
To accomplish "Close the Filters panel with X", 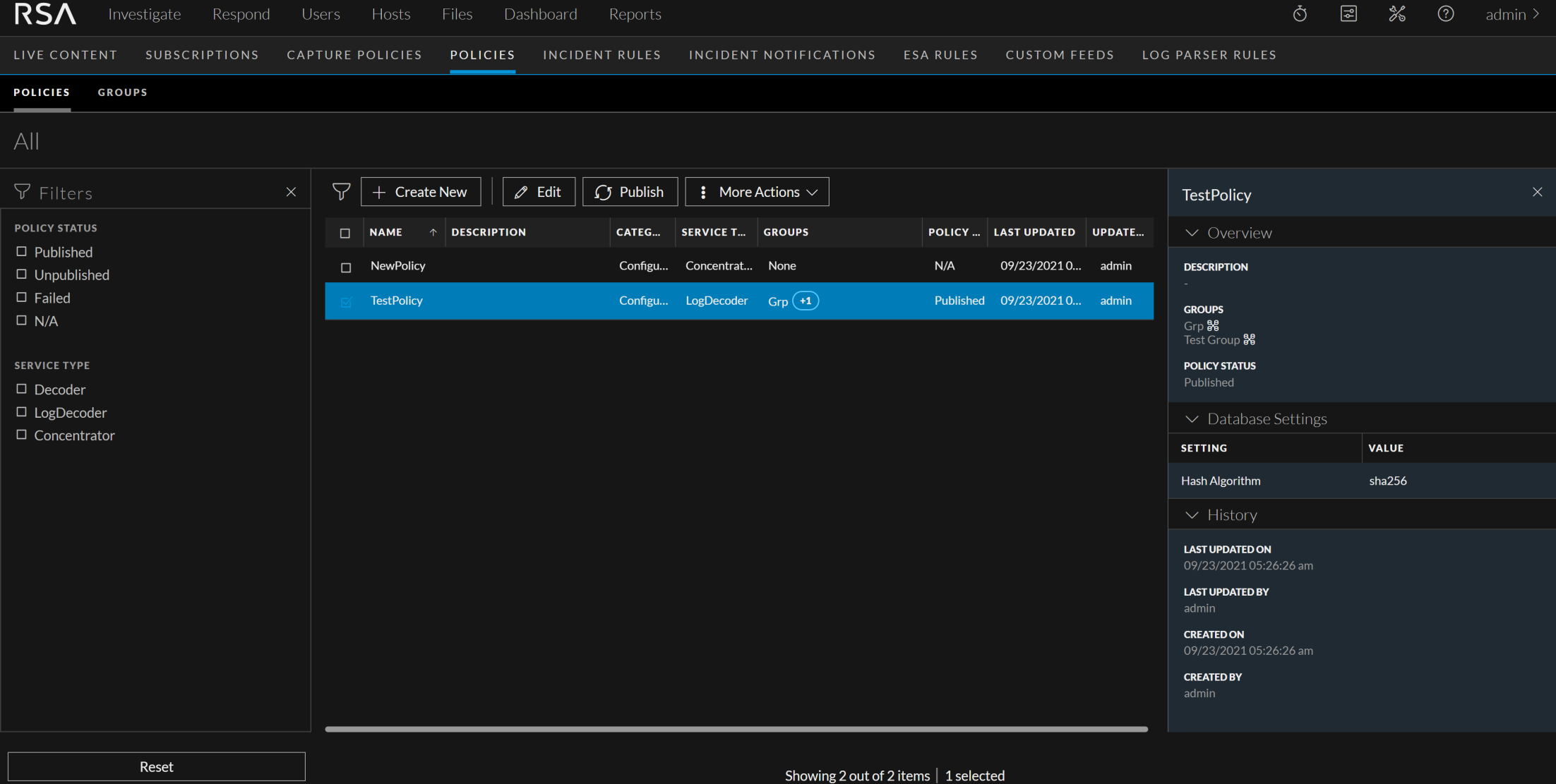I will pos(291,192).
